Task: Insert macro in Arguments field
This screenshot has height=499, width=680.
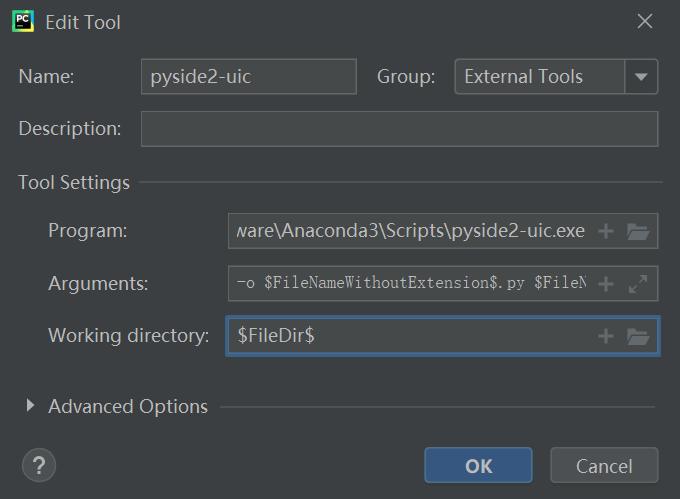Action: pos(605,284)
